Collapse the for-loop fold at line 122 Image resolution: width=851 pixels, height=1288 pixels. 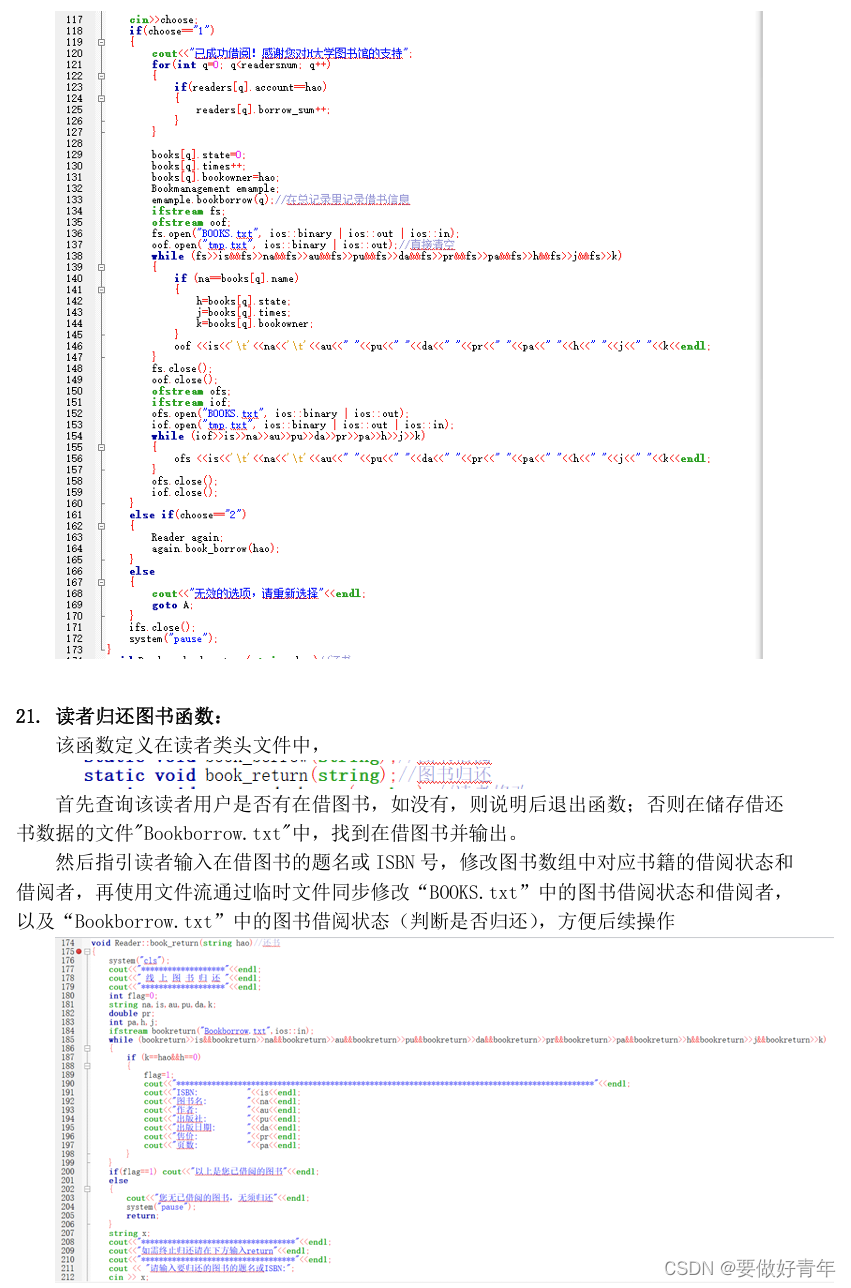(x=101, y=76)
